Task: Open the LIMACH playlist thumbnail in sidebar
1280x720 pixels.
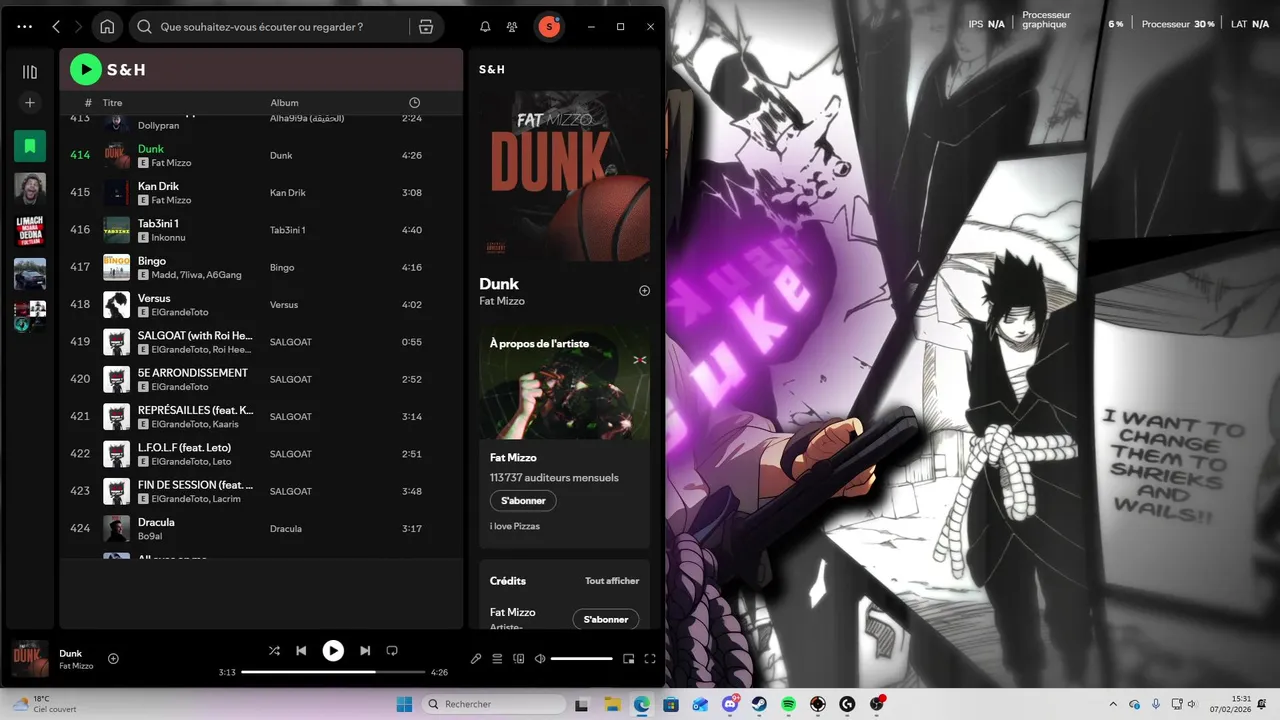Action: tap(30, 231)
